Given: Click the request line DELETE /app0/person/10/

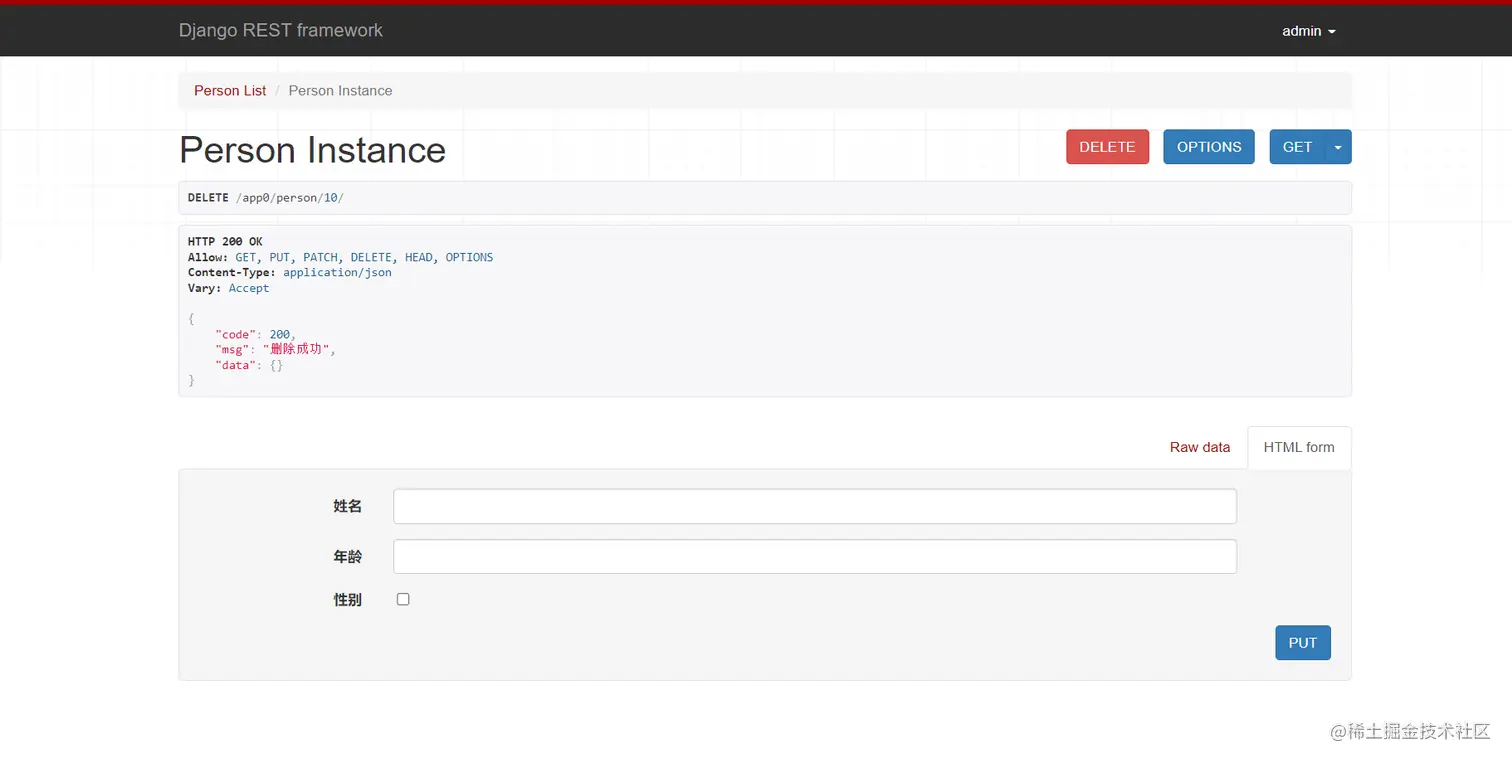Looking at the screenshot, I should click(x=266, y=198).
